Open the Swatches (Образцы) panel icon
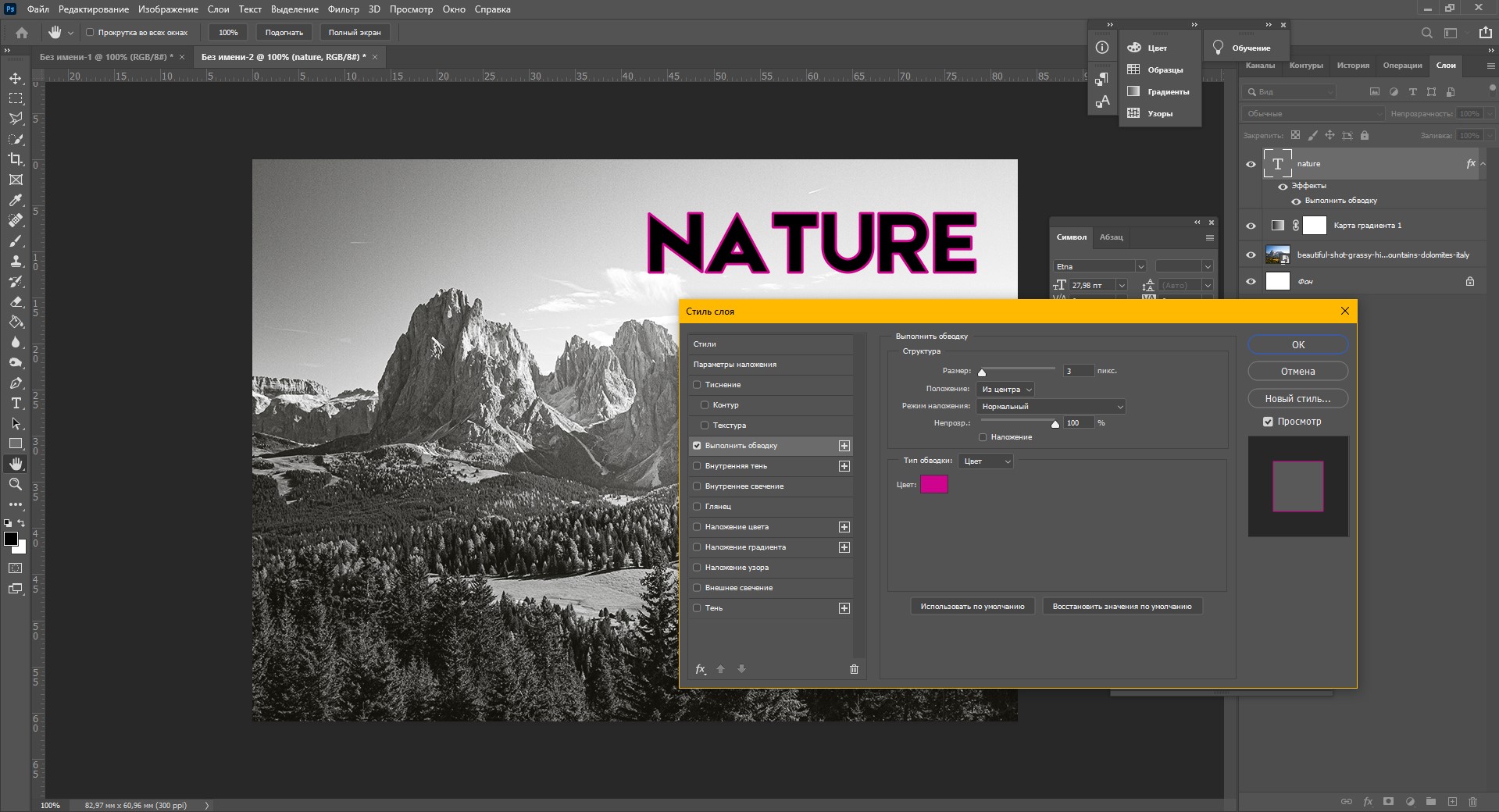The height and width of the screenshot is (812, 1499). tap(1133, 69)
